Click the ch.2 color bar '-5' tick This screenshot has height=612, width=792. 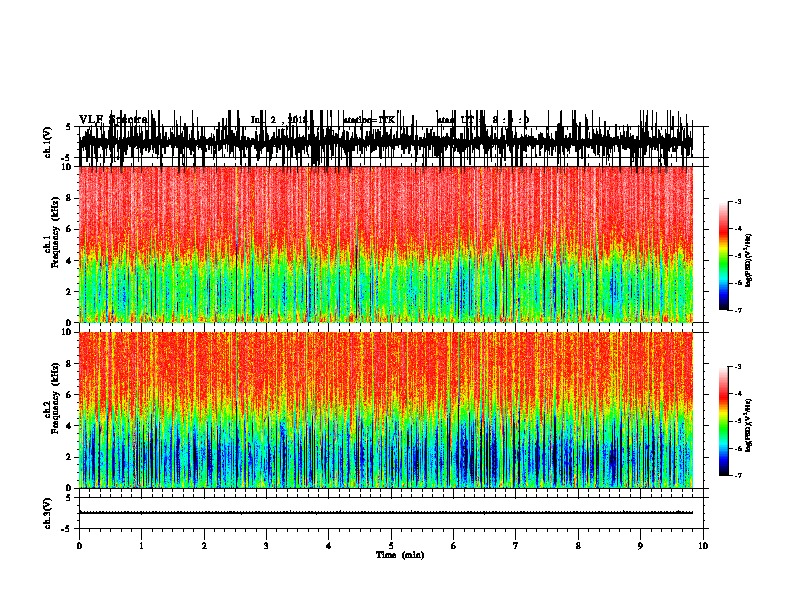click(x=737, y=421)
